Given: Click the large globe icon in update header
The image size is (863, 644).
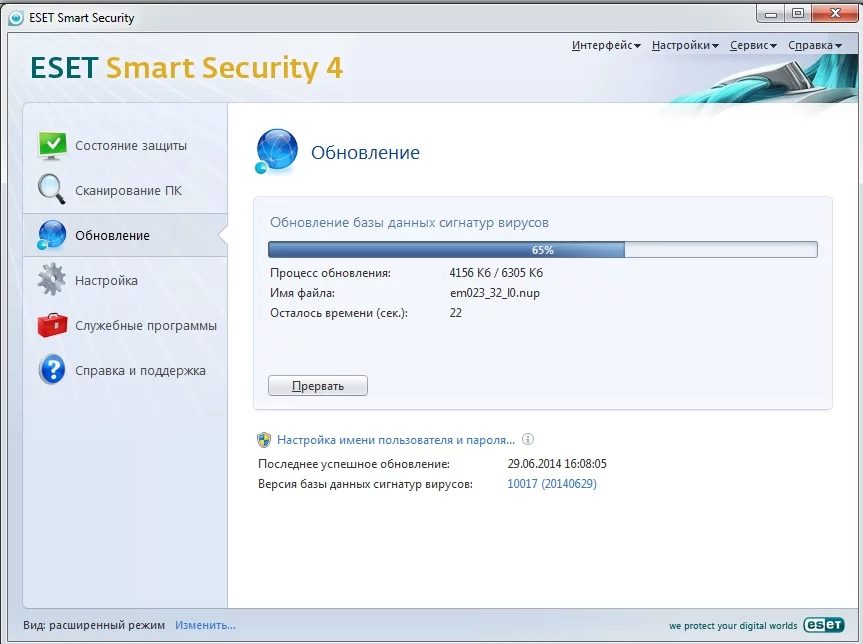Looking at the screenshot, I should click(276, 151).
